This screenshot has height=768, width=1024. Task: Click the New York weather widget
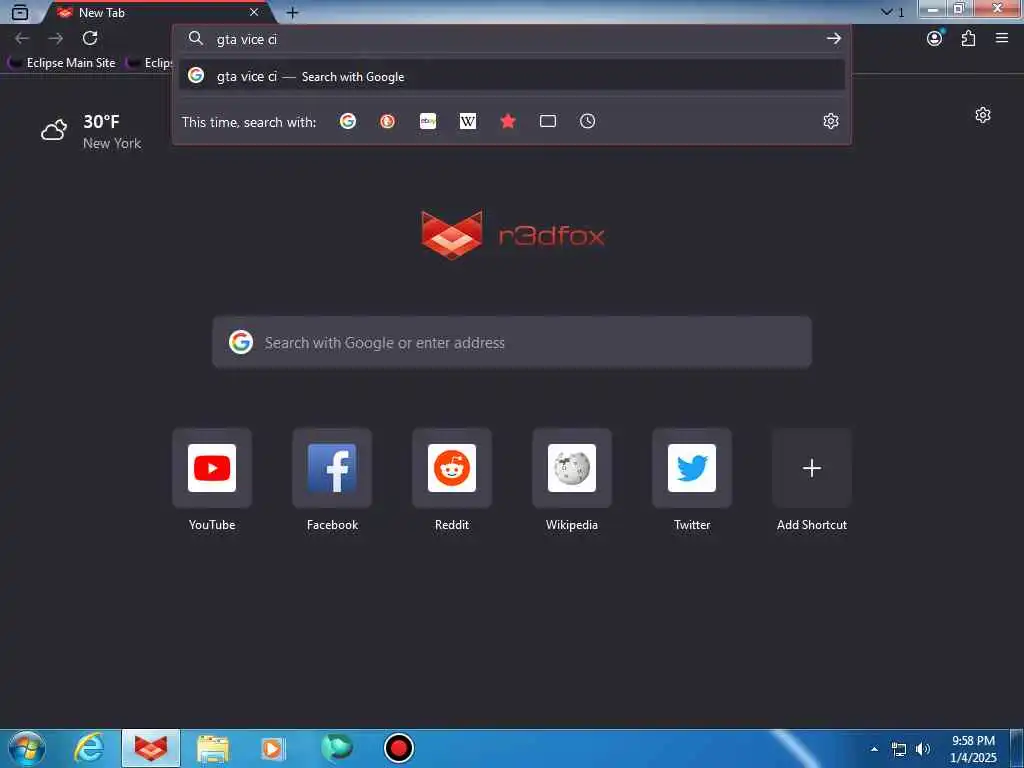pos(91,131)
